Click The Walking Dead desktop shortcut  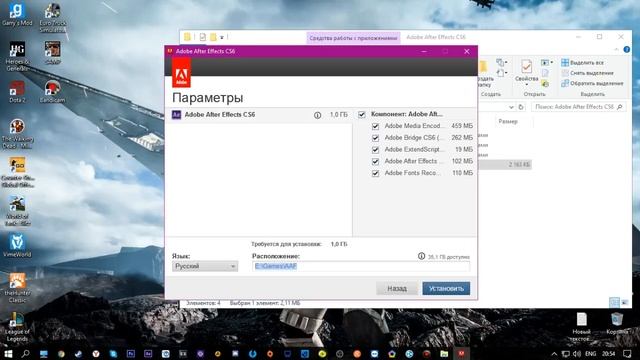tap(17, 134)
